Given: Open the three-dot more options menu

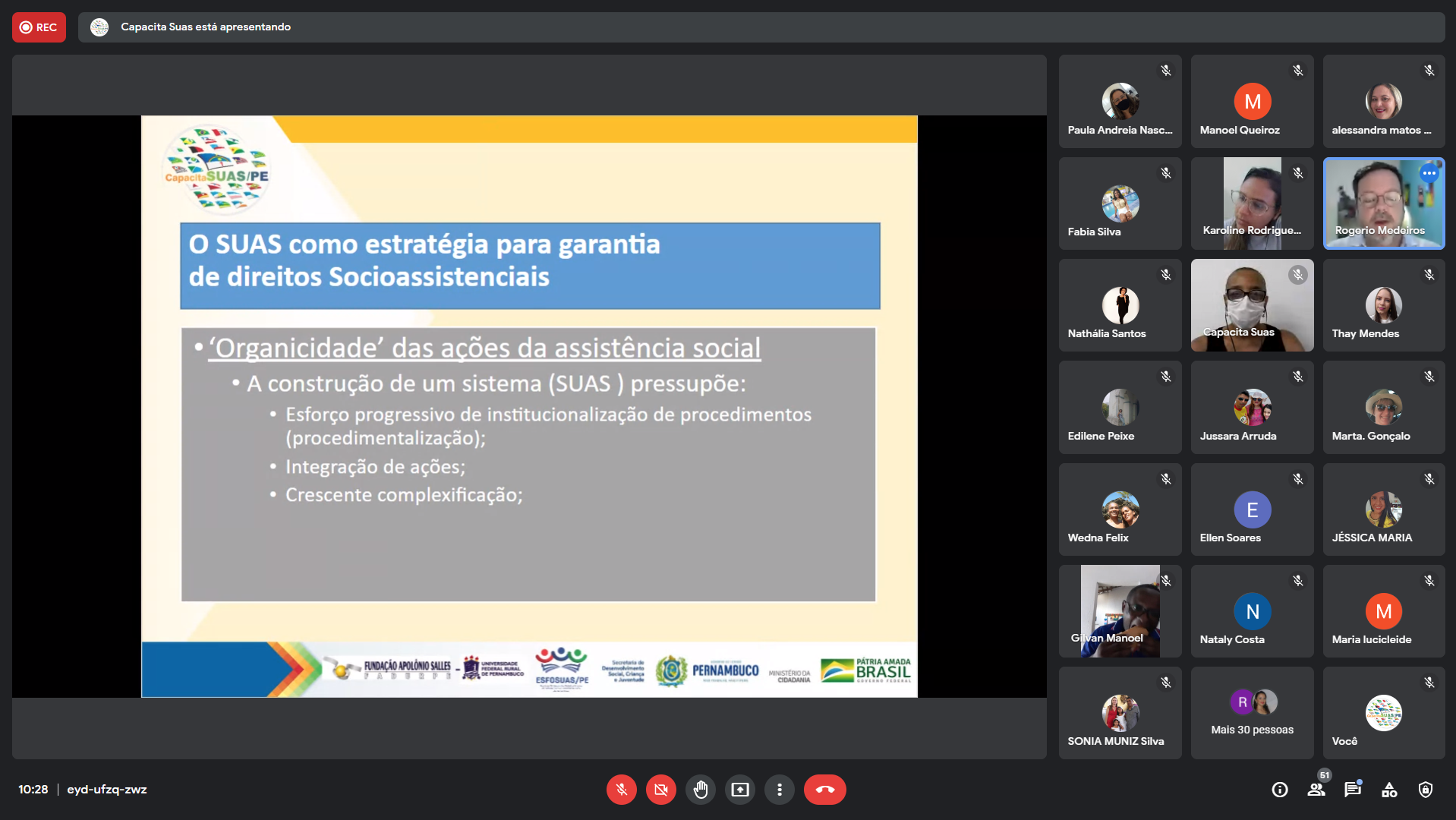Looking at the screenshot, I should tap(779, 790).
